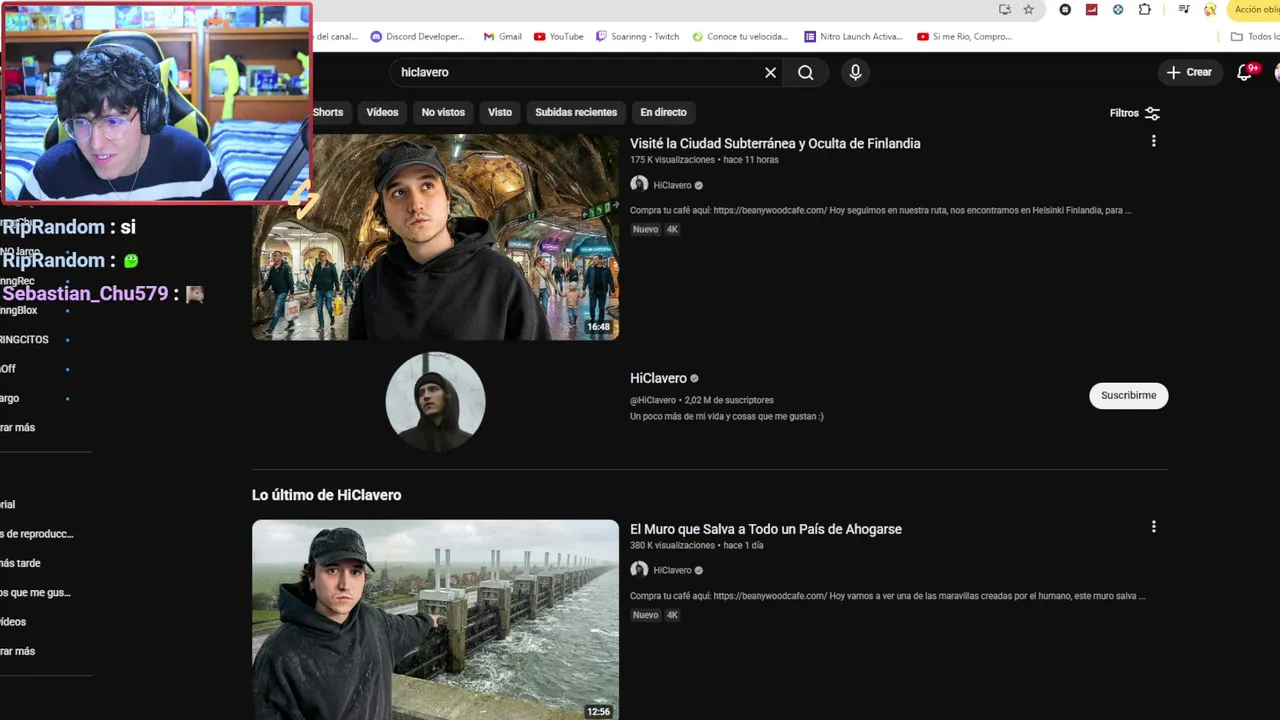Click HiClavero avatar under El Muro video
Screen dimensions: 1280x720
coord(639,569)
